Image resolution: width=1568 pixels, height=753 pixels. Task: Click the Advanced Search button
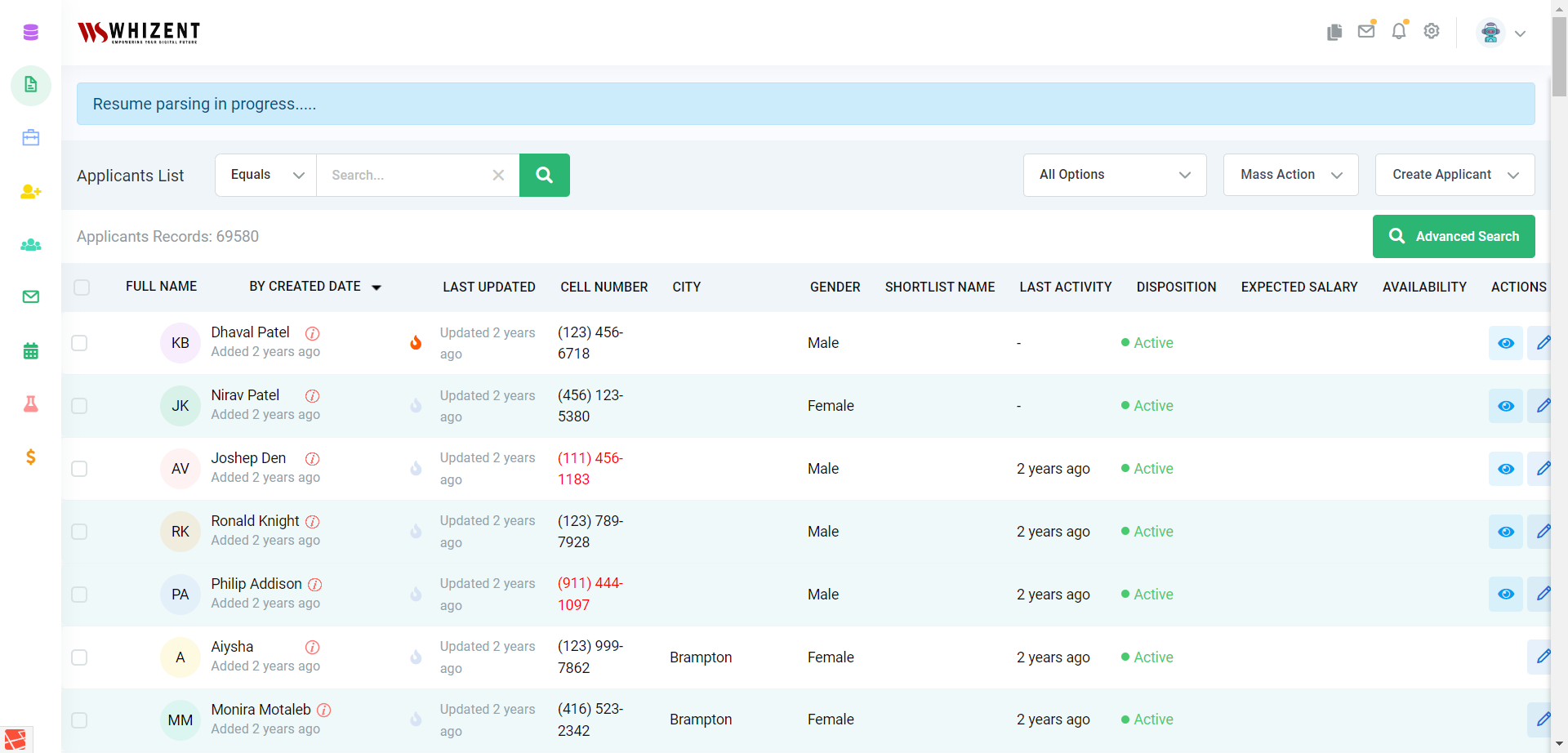click(1454, 236)
